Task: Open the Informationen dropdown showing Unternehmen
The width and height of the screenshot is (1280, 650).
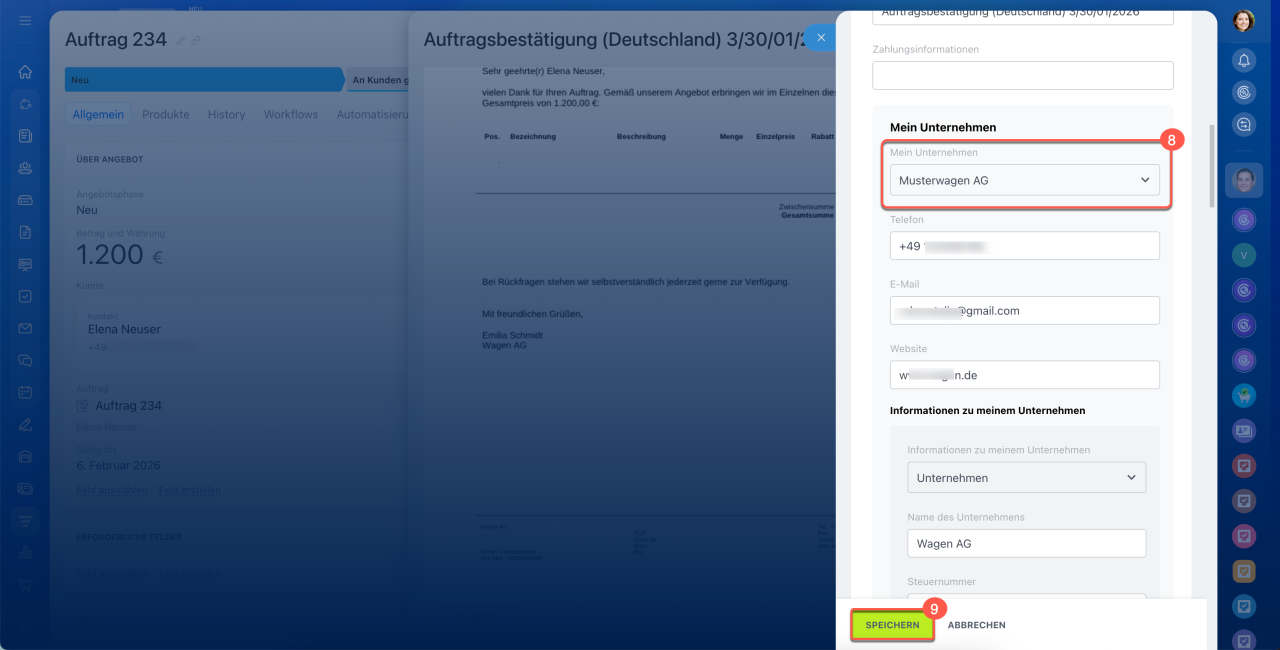Action: click(1026, 477)
